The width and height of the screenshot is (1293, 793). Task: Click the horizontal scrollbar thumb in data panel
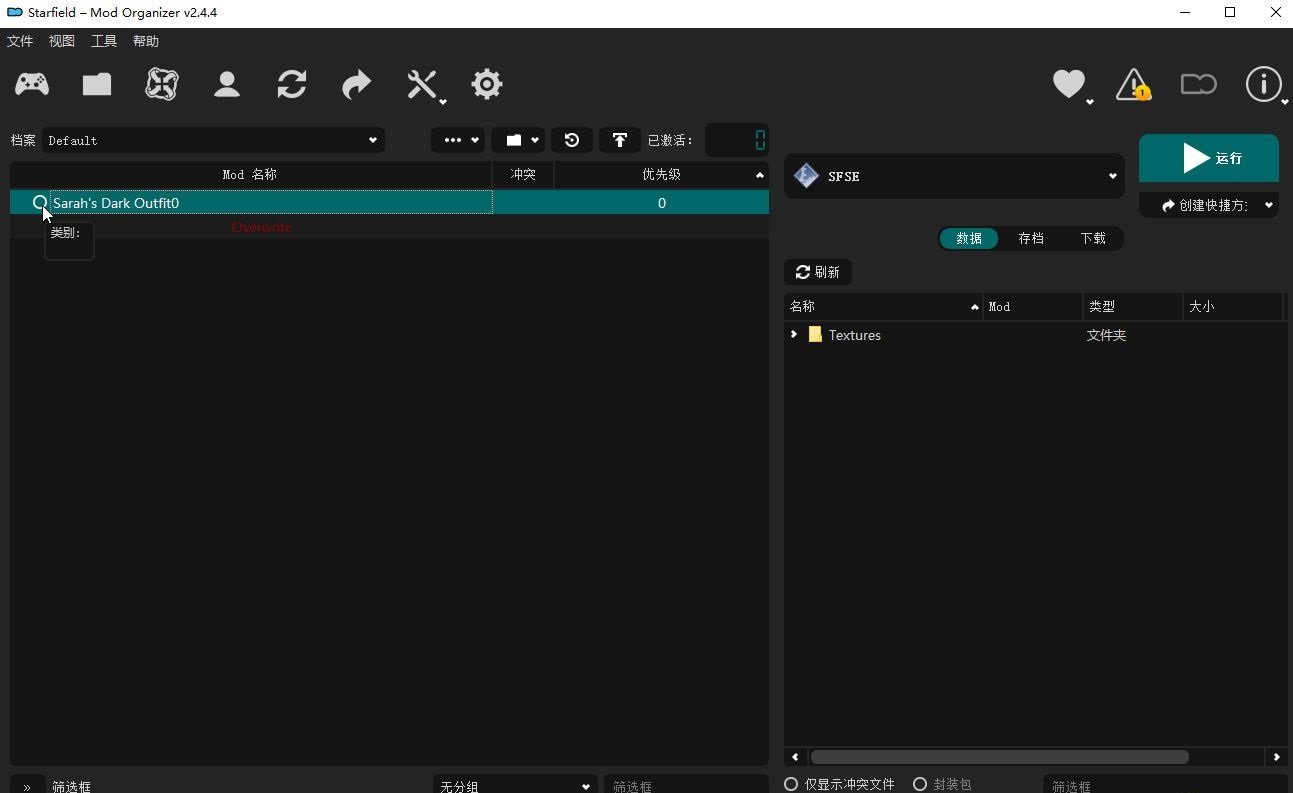(x=999, y=757)
